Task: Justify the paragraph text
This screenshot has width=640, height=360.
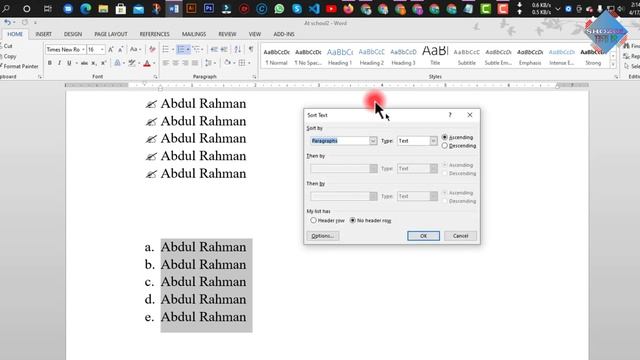Action: 195,63
